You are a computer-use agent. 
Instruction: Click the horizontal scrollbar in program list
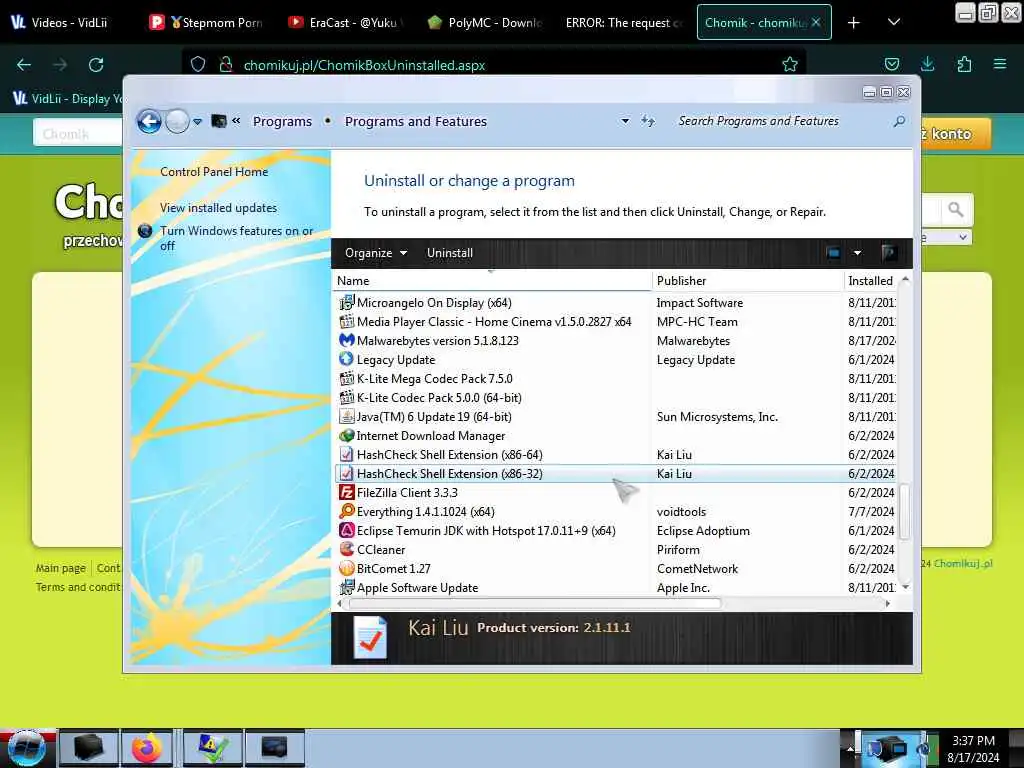(535, 603)
